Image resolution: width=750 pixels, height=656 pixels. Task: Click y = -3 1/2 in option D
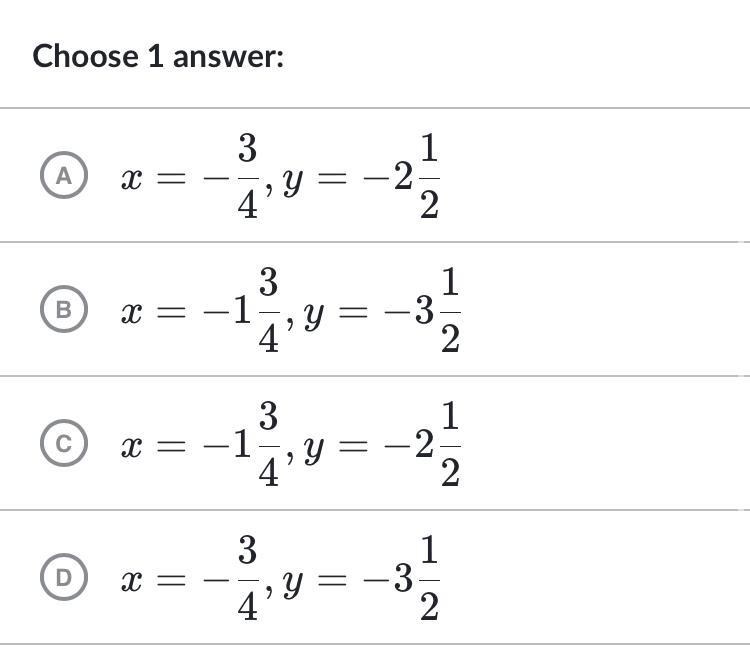[361, 578]
